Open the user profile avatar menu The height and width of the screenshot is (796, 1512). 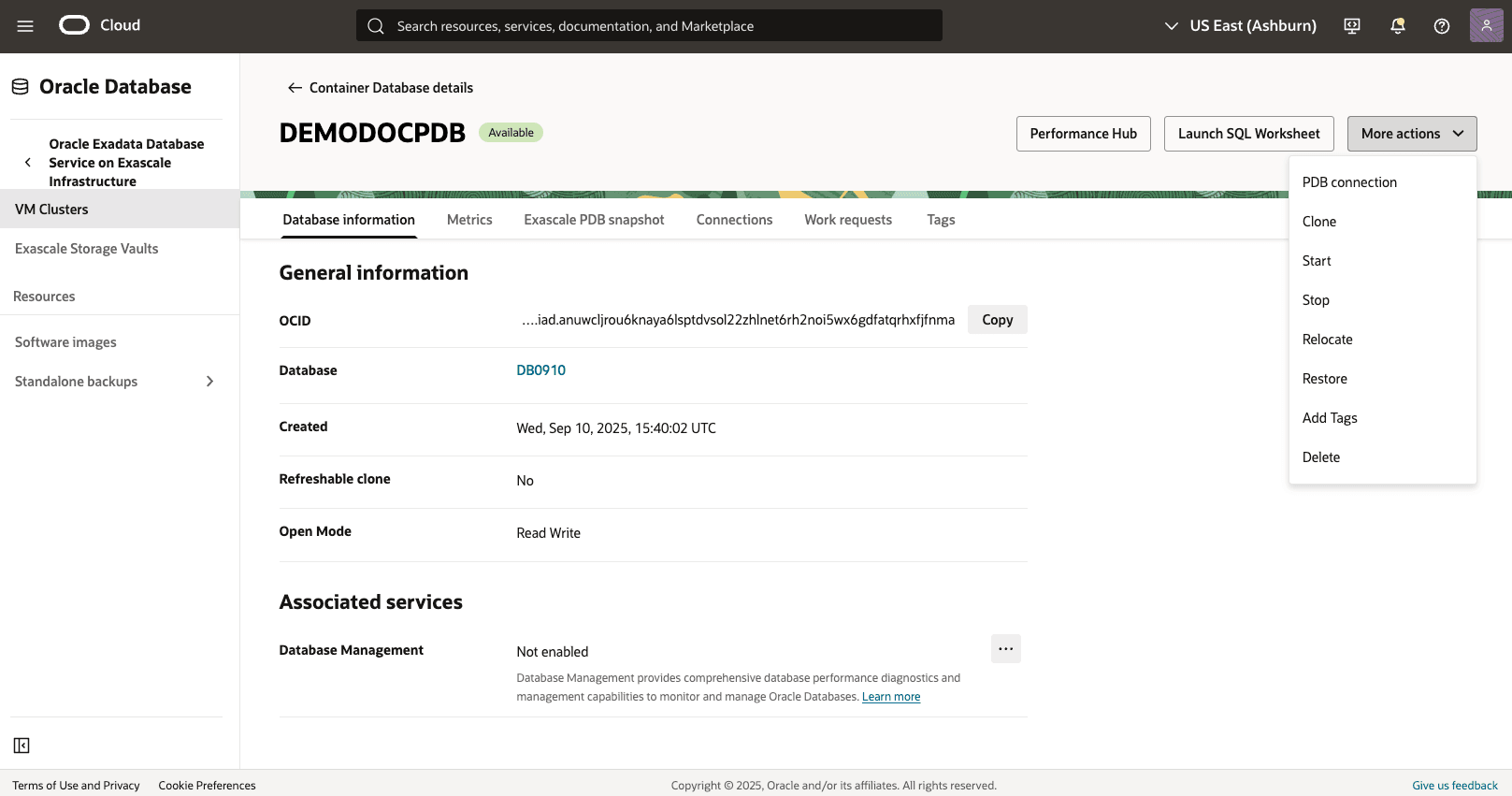click(1486, 25)
